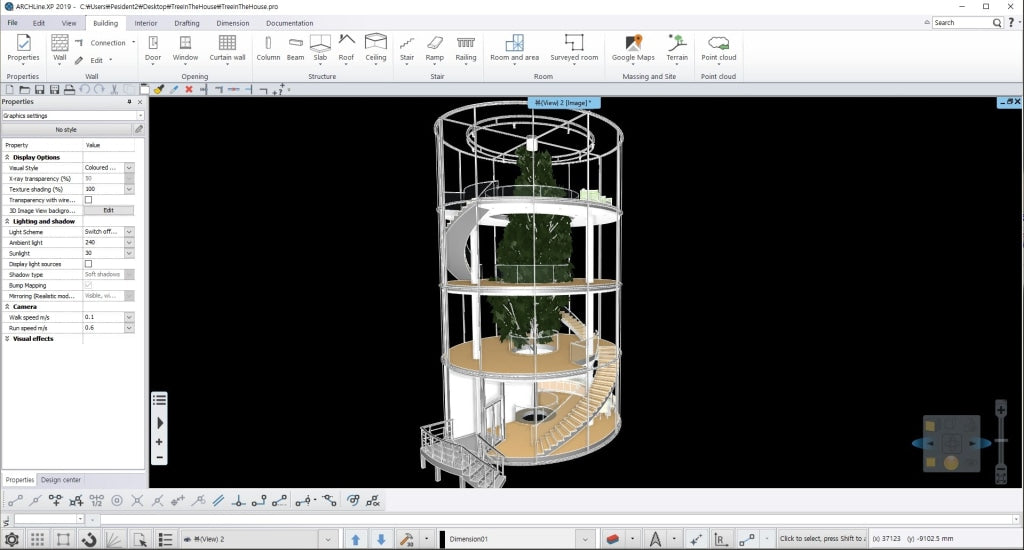Collapse the Display Options section
The image size is (1024, 550).
click(8, 157)
